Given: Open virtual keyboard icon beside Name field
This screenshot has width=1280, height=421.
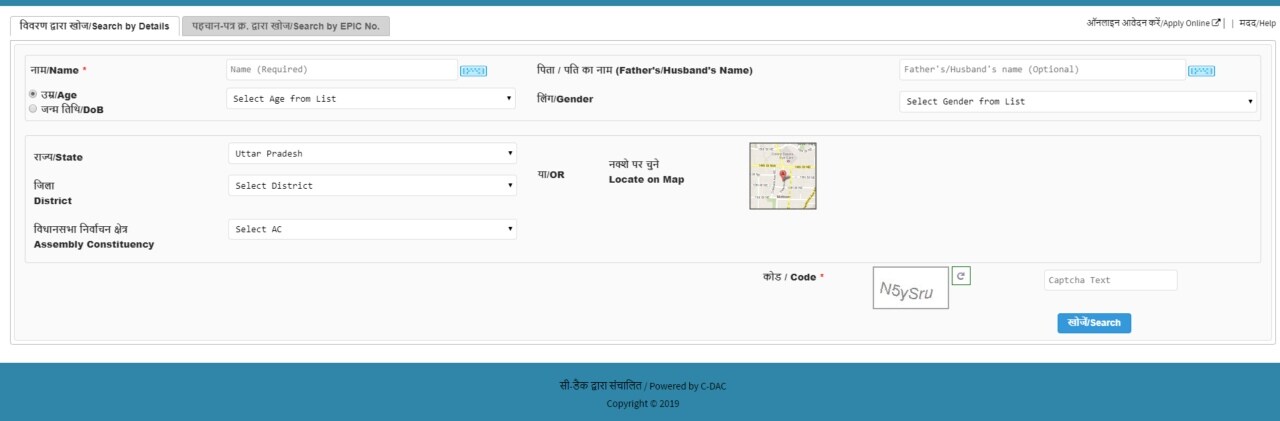Looking at the screenshot, I should (473, 71).
